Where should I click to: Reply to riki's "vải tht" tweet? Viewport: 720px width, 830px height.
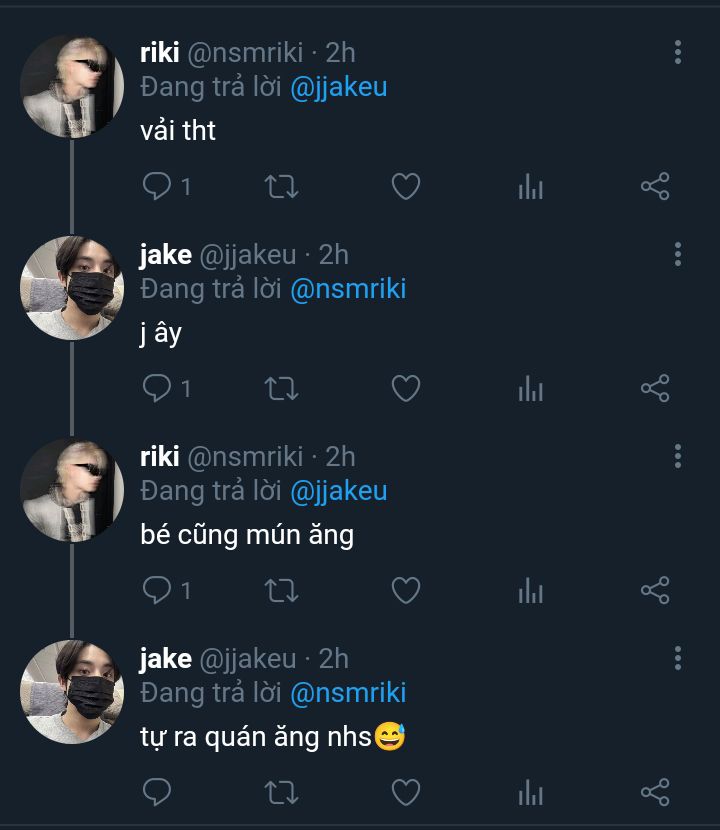click(x=156, y=186)
